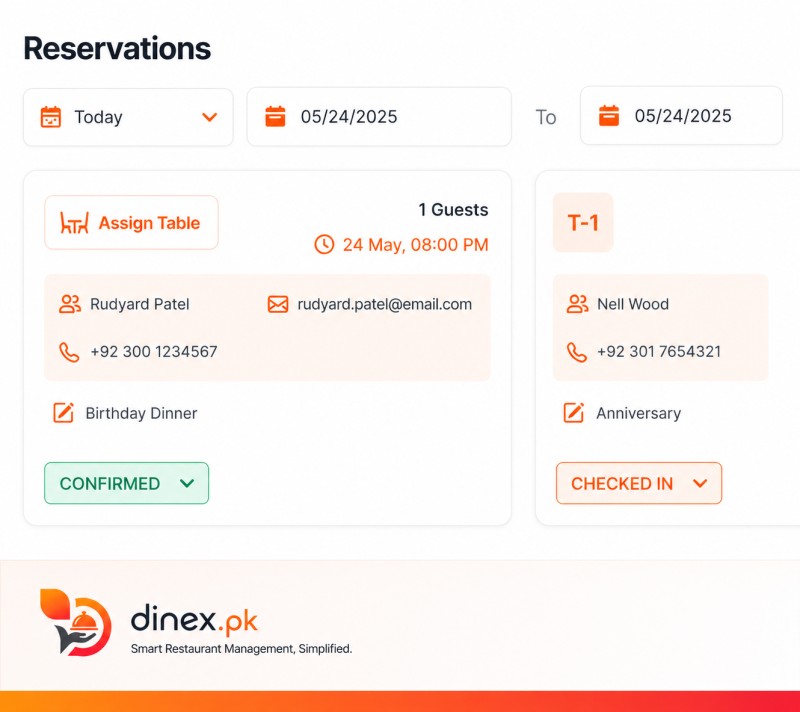Click the T-1 table badge
Image resolution: width=800 pixels, height=712 pixels.
point(583,222)
